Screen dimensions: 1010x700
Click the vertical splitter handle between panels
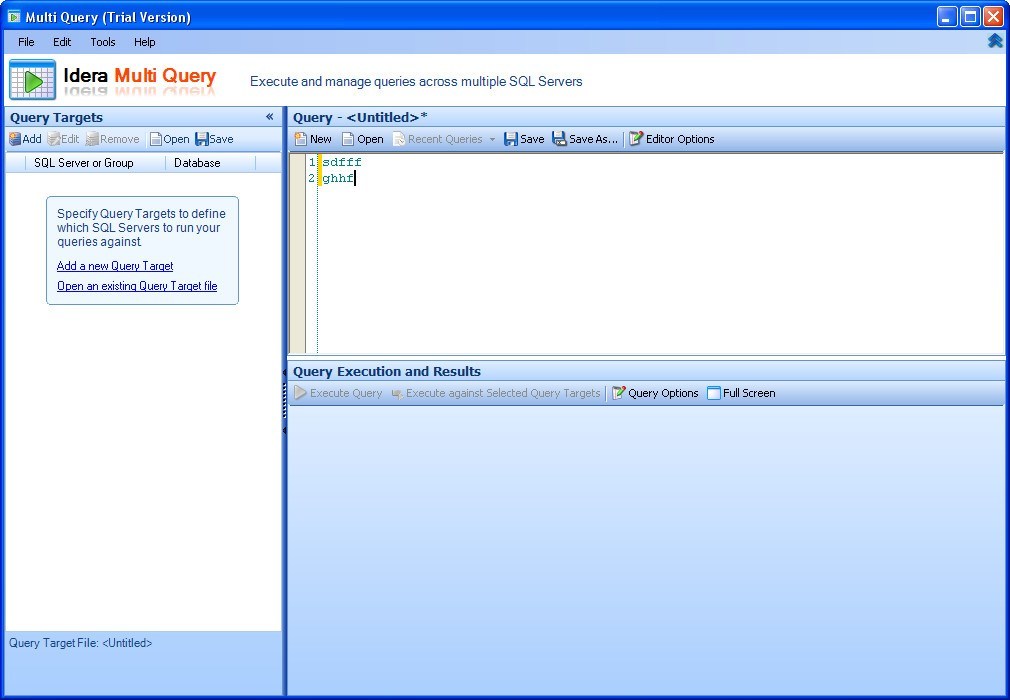click(285, 401)
